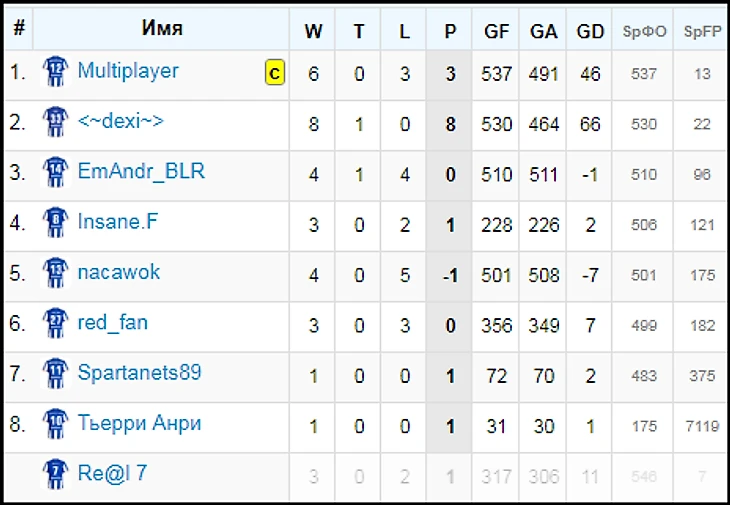
Task: Go to the Spartanets89 profile
Action: 139,373
